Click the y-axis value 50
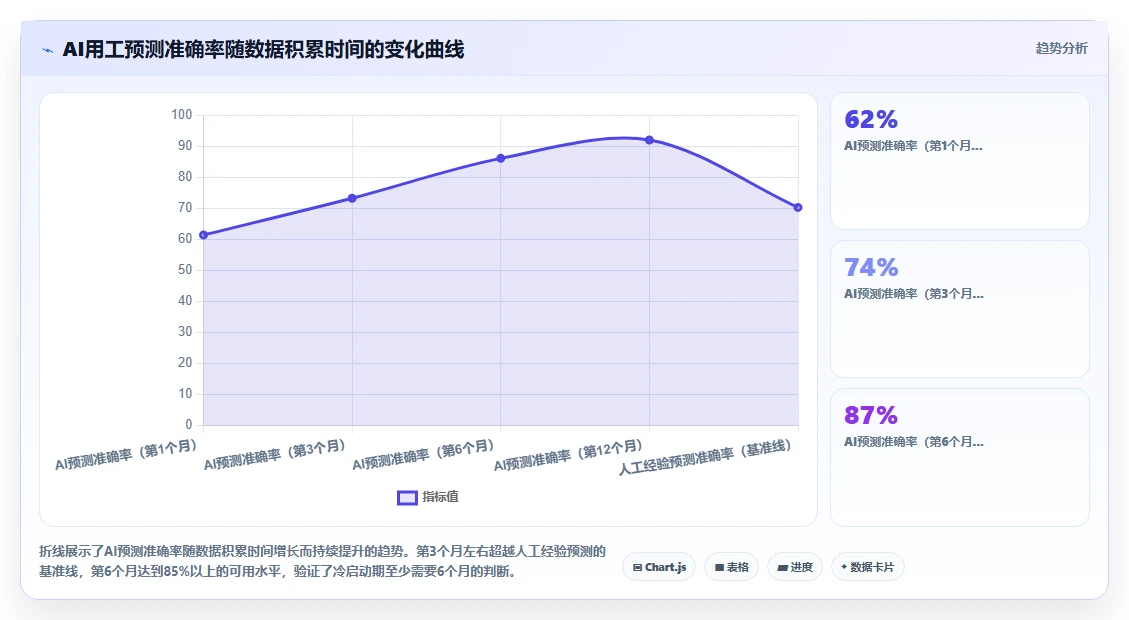Viewport: 1129px width, 620px height. point(185,269)
